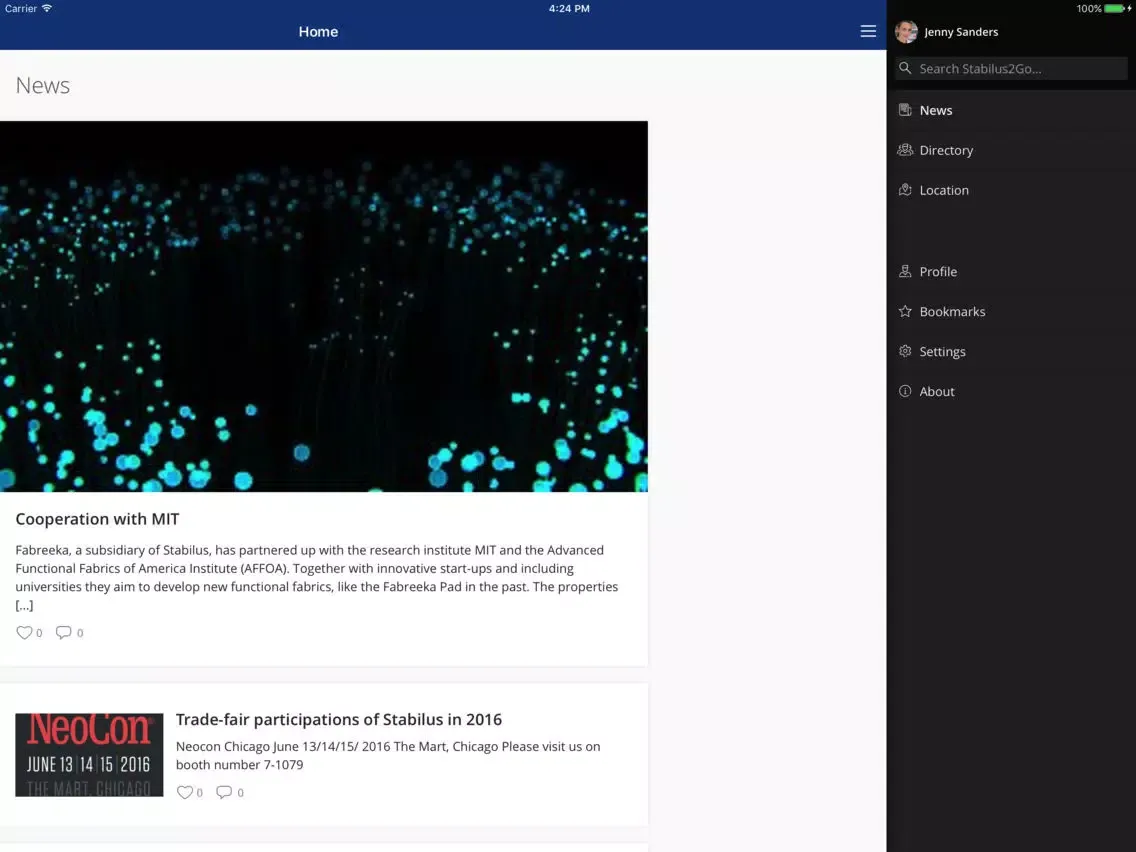Click the Directory people icon
This screenshot has height=852, width=1136.
(x=905, y=150)
